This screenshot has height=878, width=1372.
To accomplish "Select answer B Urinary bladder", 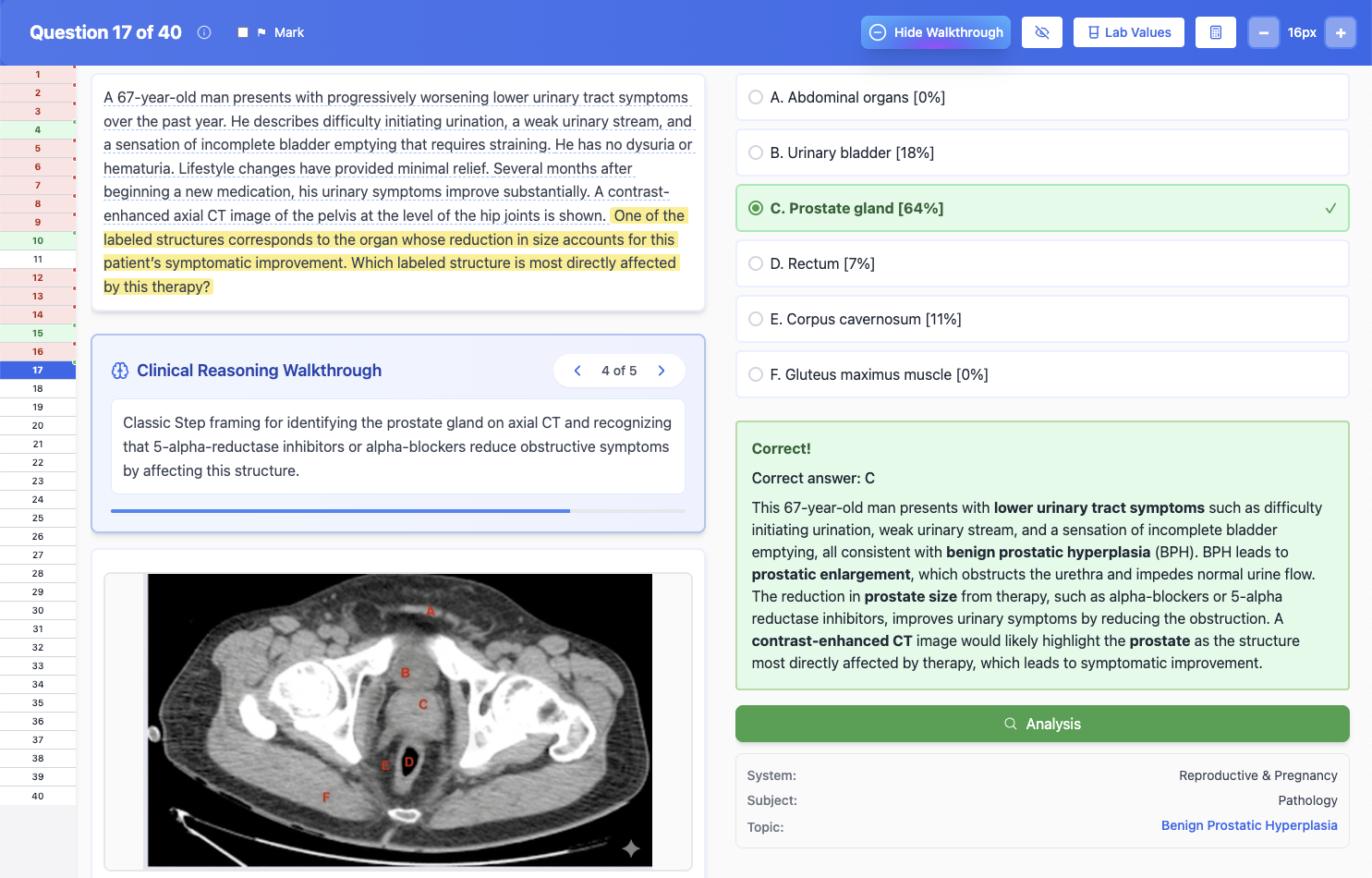I will tap(1042, 152).
